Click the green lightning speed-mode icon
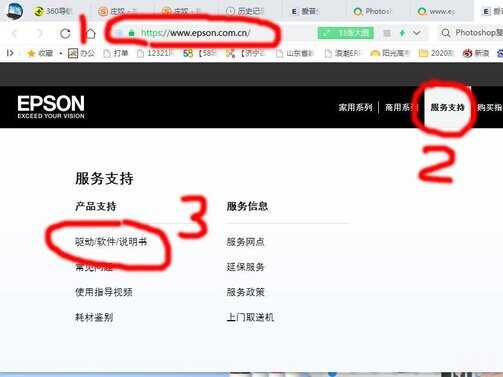 402,33
